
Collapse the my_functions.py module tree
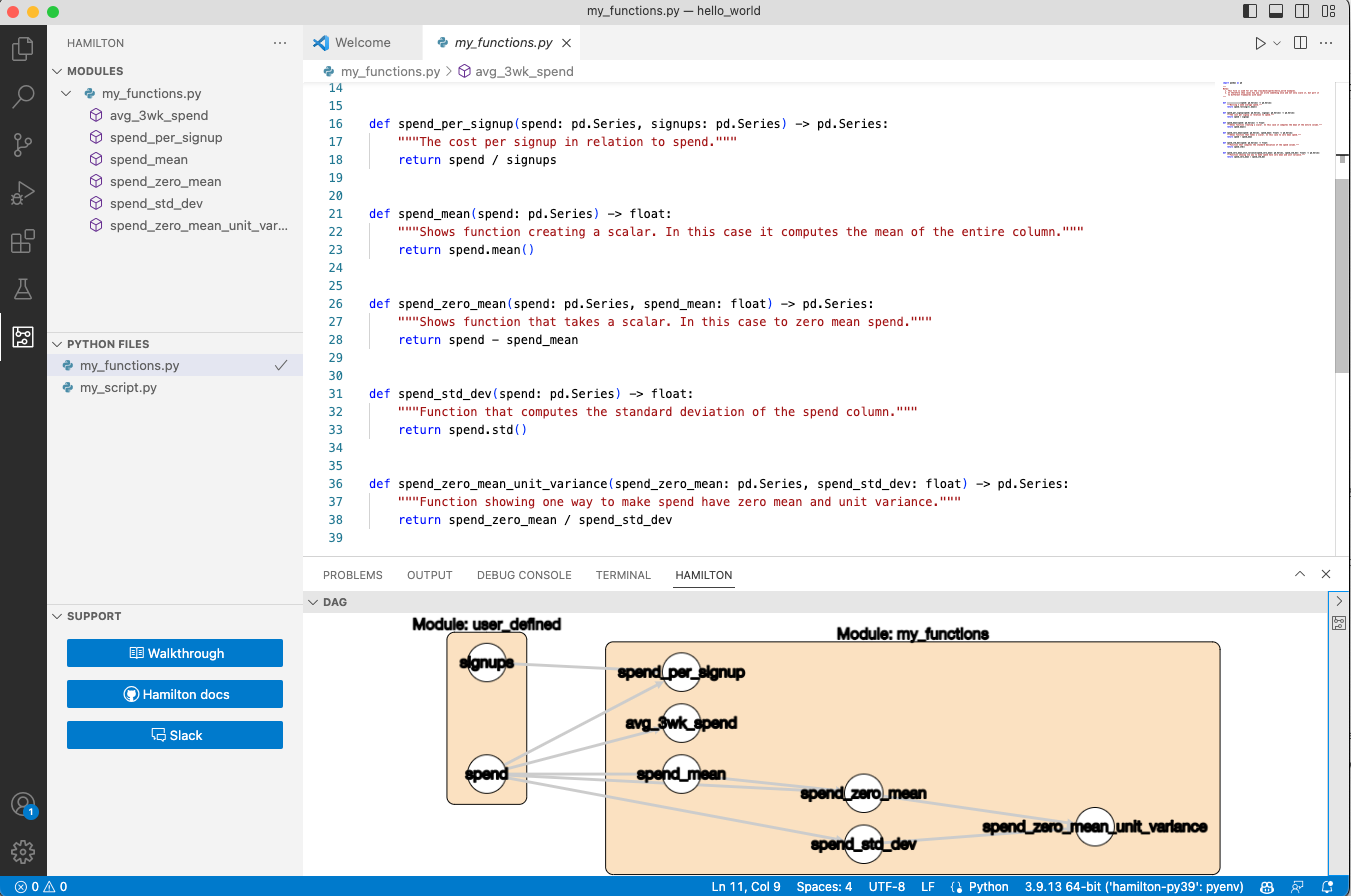[66, 93]
